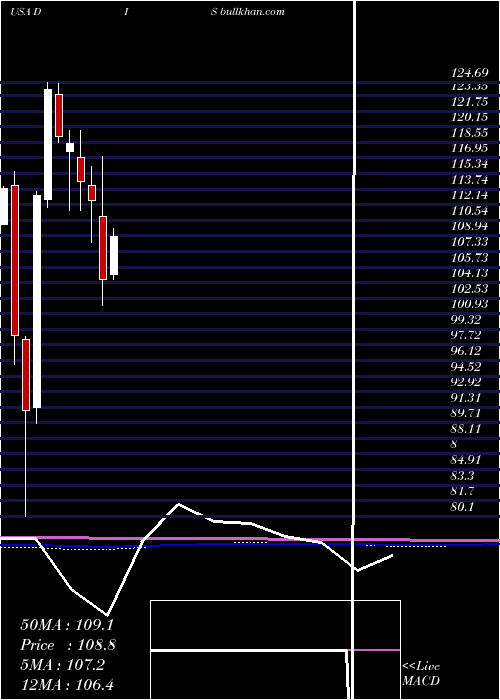Click the 84.91 axis label
The image size is (500, 700).
pos(466,460)
